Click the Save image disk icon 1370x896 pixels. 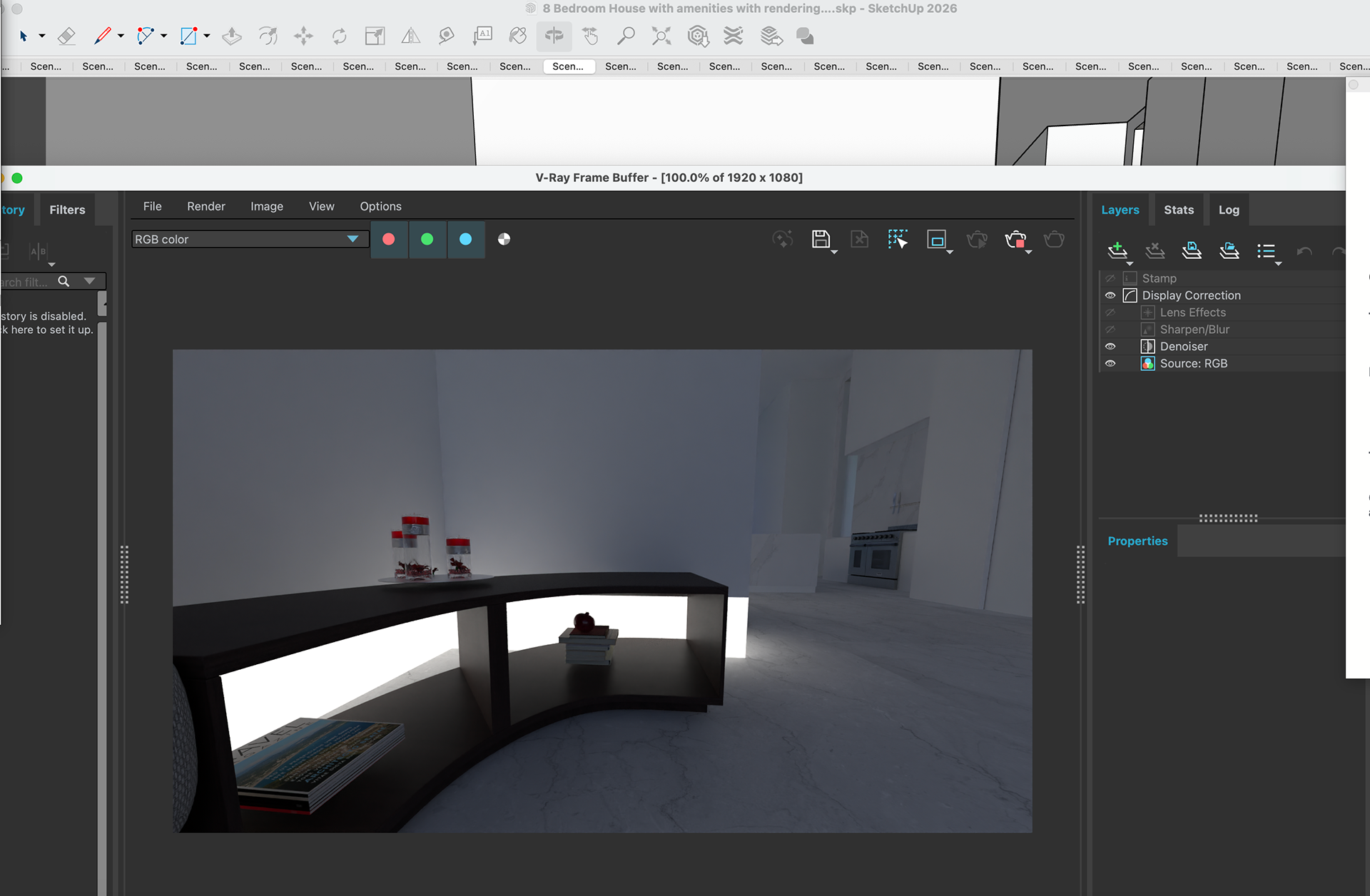(821, 239)
